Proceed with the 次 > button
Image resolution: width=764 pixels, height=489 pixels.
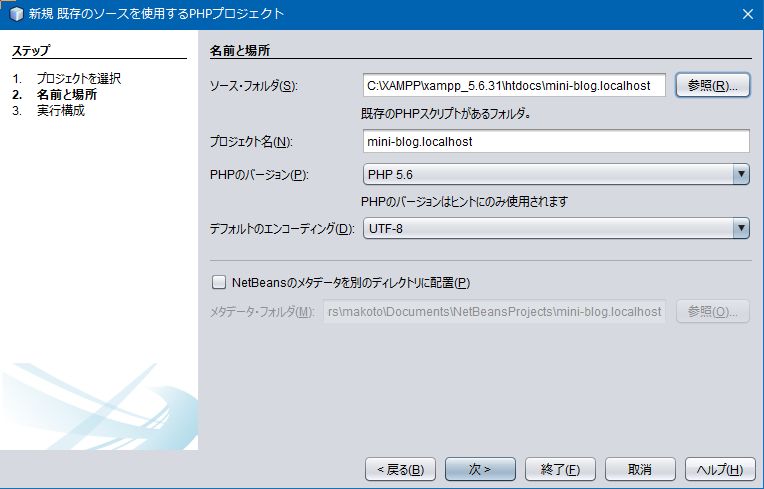point(480,470)
